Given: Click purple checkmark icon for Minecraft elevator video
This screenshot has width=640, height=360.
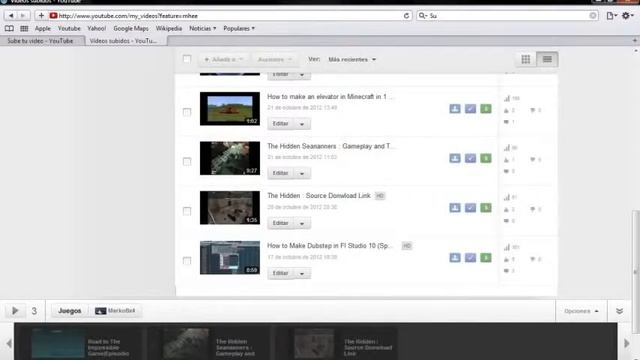Looking at the screenshot, I should pyautogui.click(x=470, y=109).
